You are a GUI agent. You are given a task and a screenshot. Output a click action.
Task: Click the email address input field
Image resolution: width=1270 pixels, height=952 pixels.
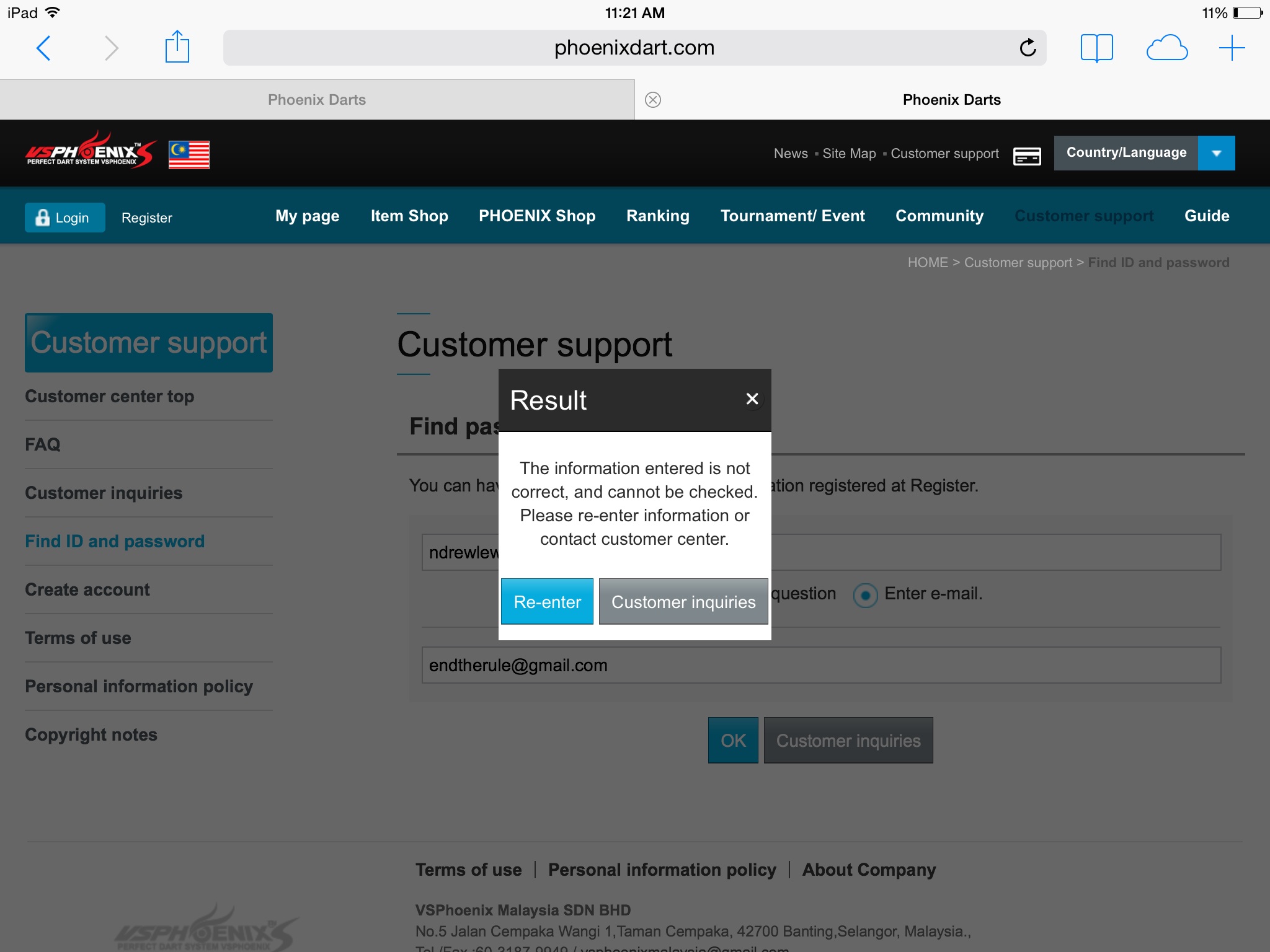coord(820,666)
